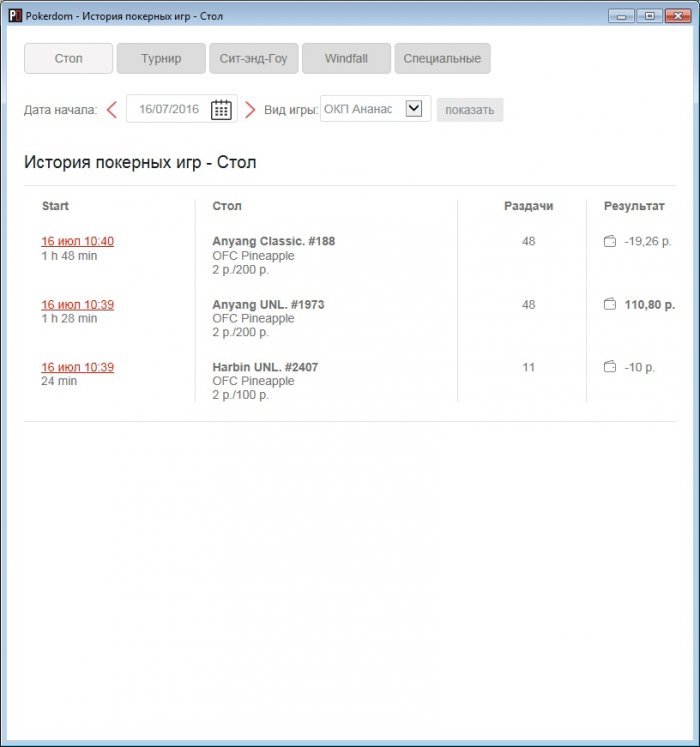
Task: Click the result value 110,80 р.
Action: 650,304
